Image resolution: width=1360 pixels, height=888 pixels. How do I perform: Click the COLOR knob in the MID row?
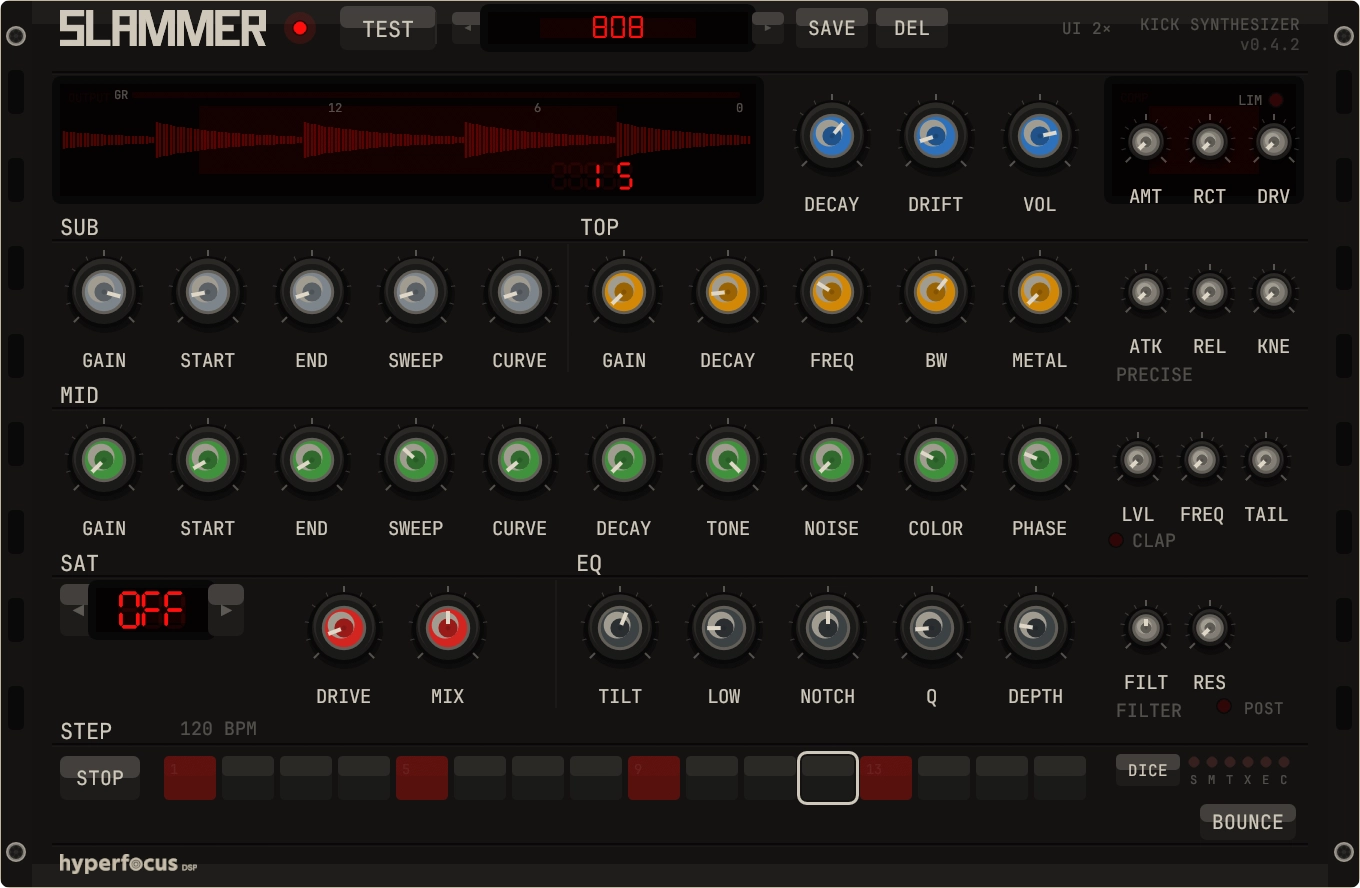[935, 460]
